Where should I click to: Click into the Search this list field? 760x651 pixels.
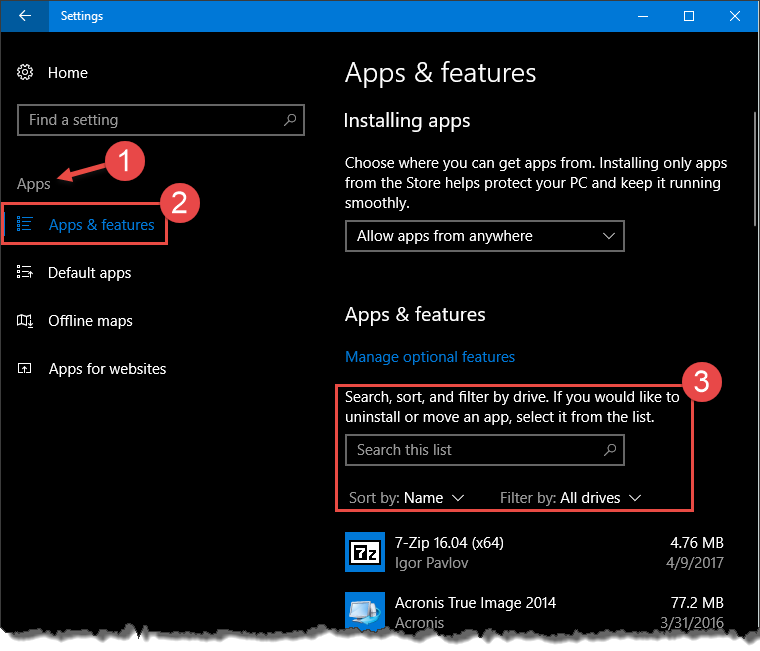[485, 450]
